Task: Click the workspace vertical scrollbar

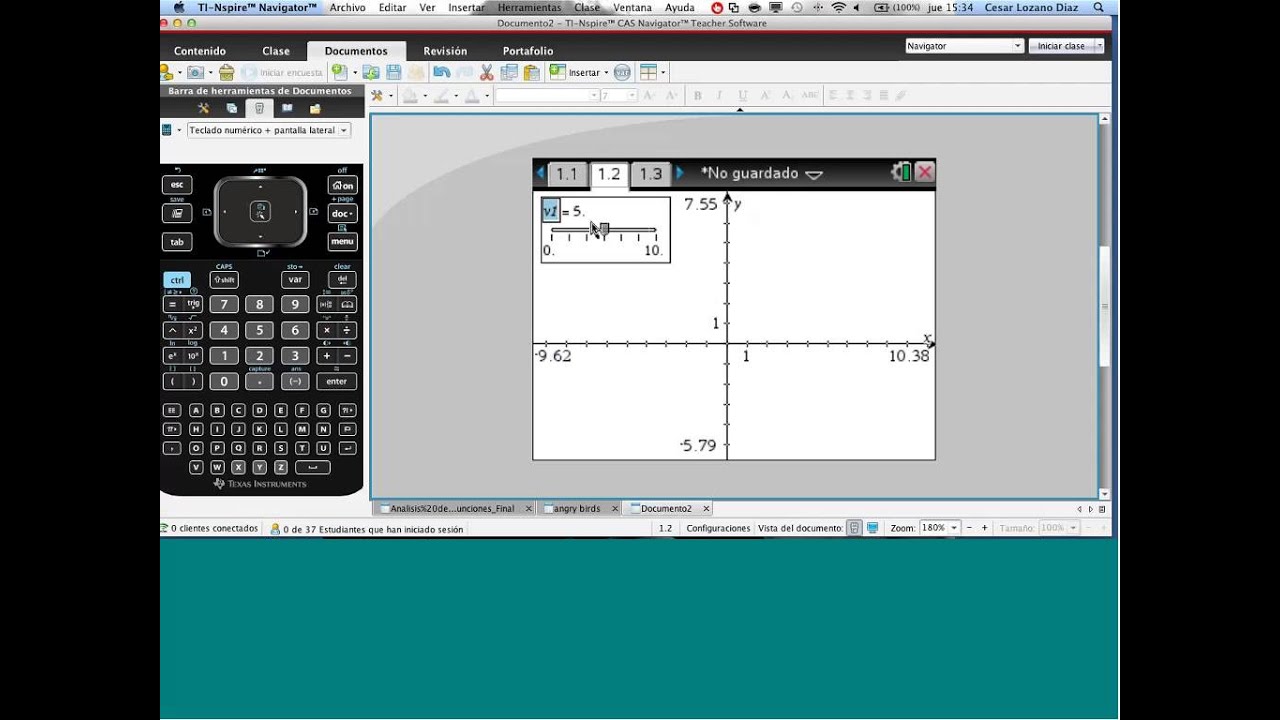Action: [x=1104, y=305]
